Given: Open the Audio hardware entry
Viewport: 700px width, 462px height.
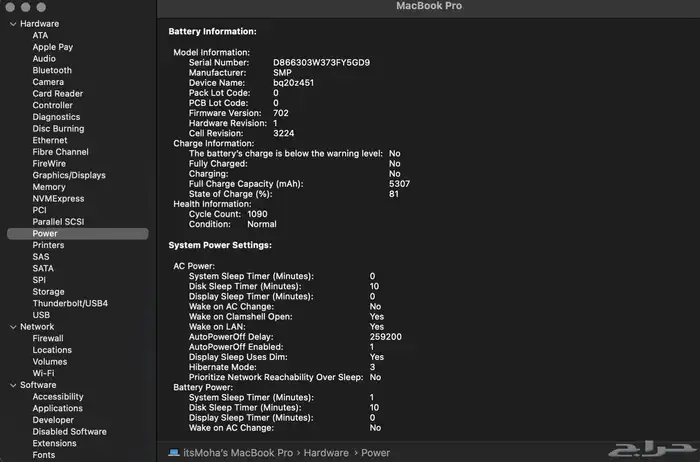Looking at the screenshot, I should (44, 58).
